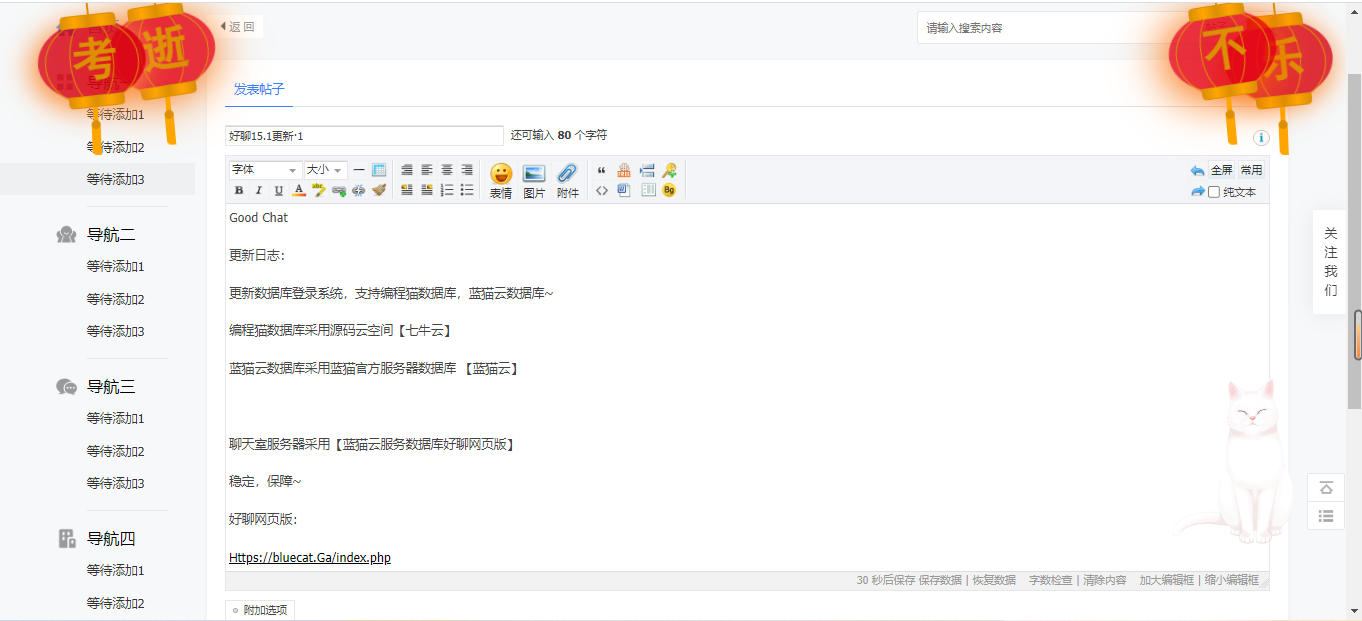Screen dimensions: 1362x621
Task: Click 保存数据 to save draft
Action: coord(940,580)
